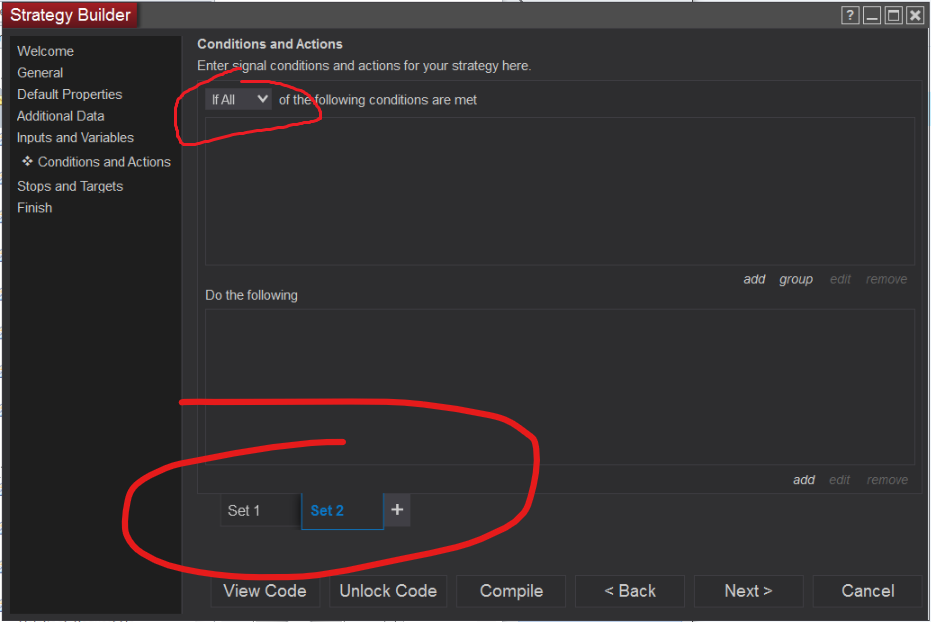The image size is (931, 622).
Task: Open the help question mark icon
Action: click(x=850, y=15)
